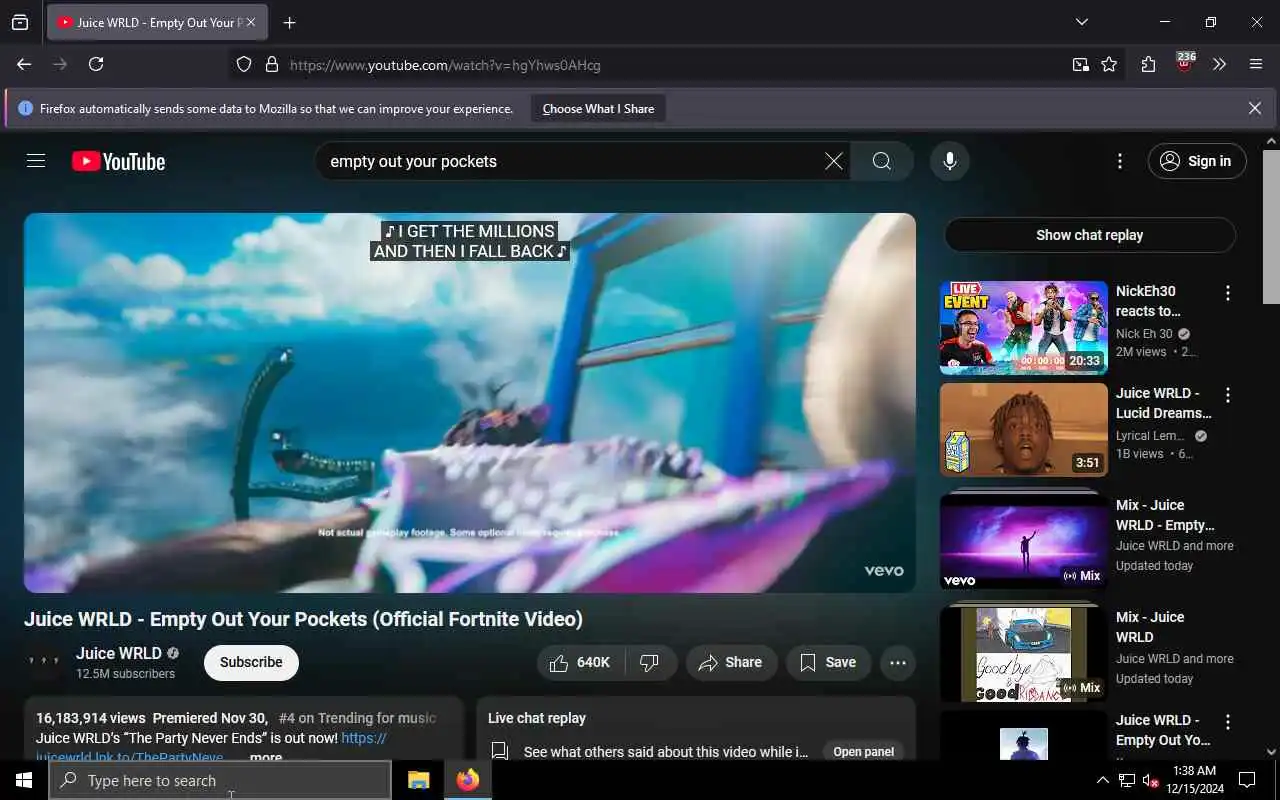
Task: Go to YouTube home via logo
Action: coord(118,161)
